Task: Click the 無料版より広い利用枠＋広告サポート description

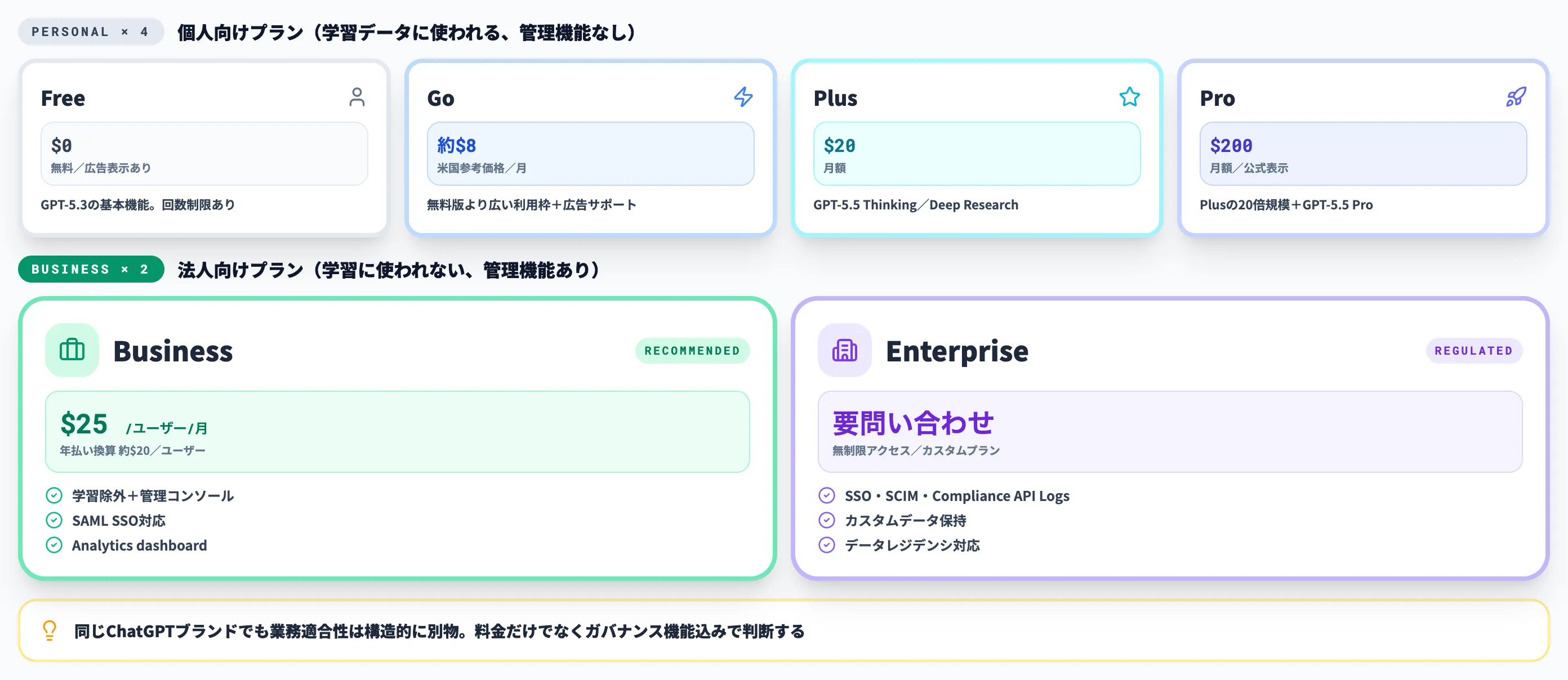Action: (x=531, y=204)
